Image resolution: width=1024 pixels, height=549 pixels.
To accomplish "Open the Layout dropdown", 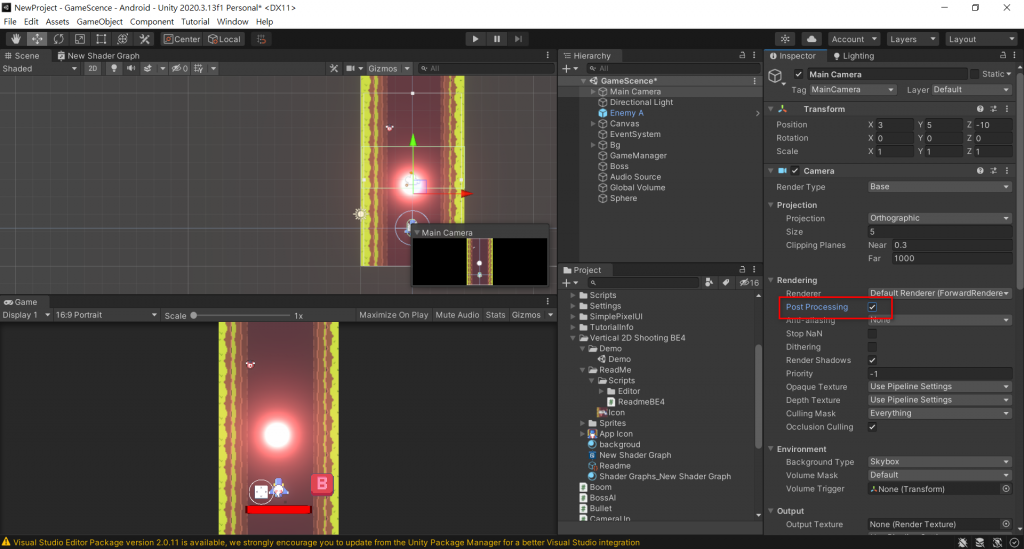I will coord(981,39).
